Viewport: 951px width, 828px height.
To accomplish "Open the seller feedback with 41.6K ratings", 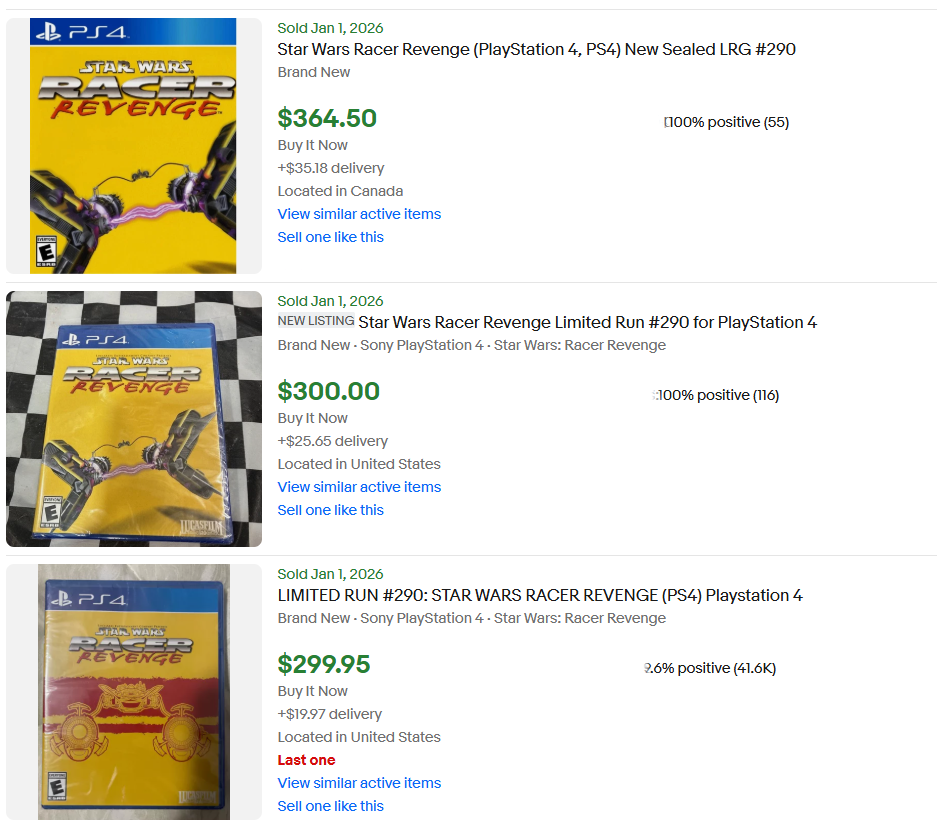I will [x=712, y=668].
